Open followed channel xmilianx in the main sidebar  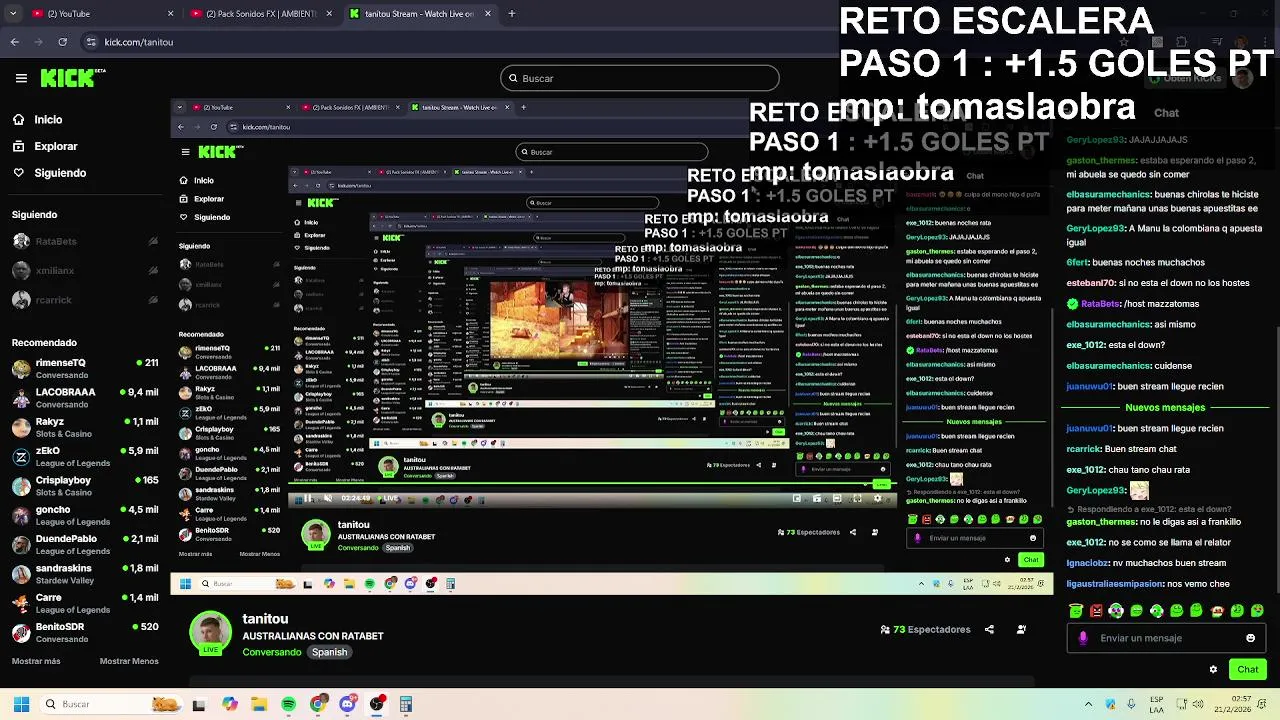(84, 270)
